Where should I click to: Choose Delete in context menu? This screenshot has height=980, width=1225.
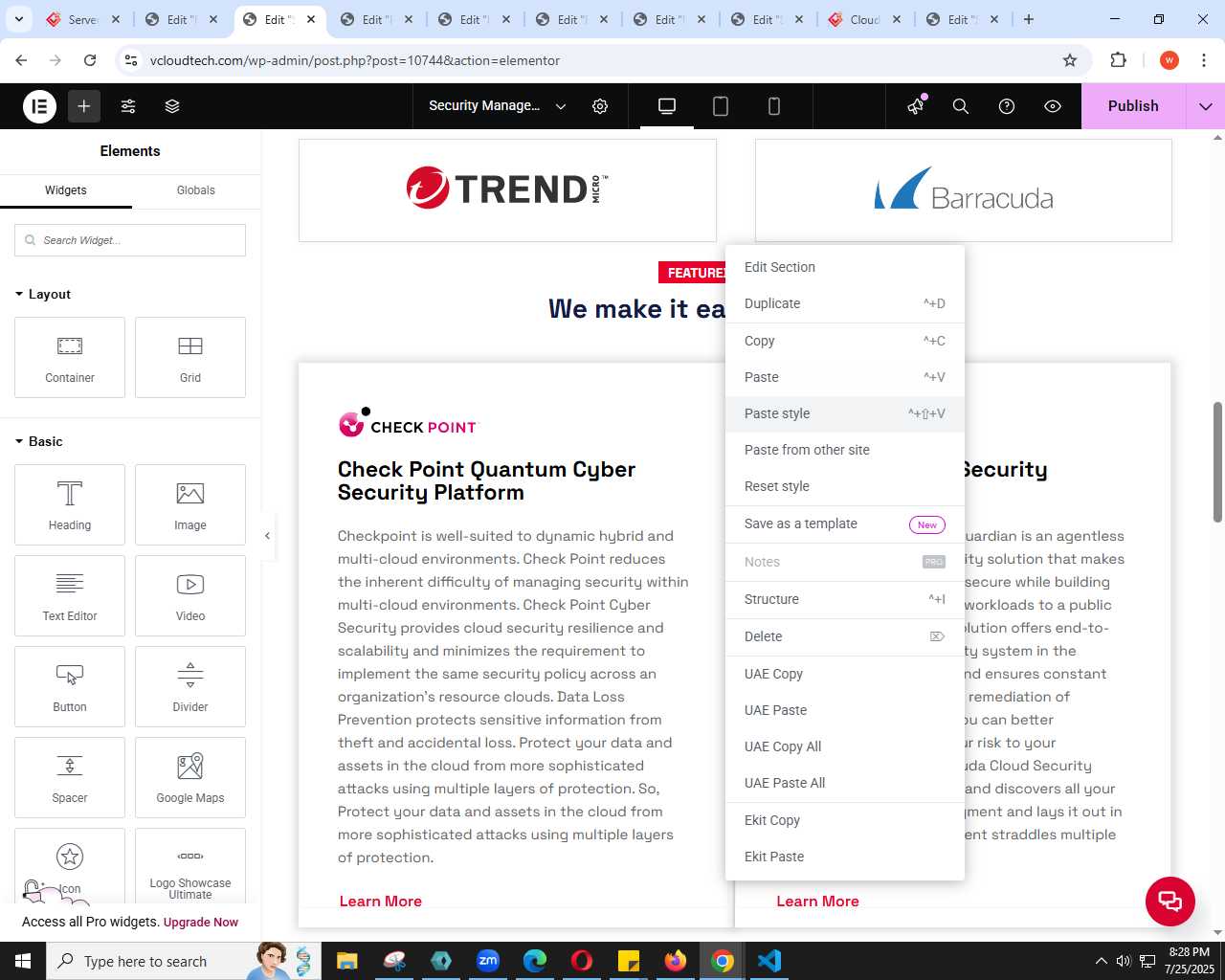click(x=845, y=636)
